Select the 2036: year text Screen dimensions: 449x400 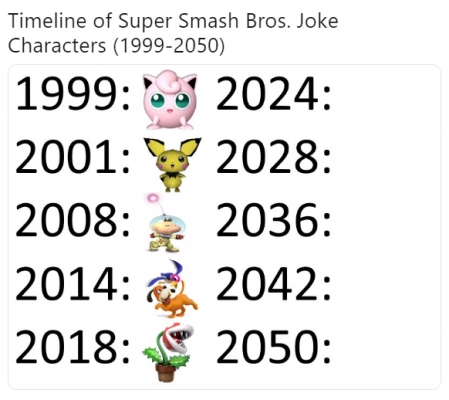pyautogui.click(x=274, y=220)
